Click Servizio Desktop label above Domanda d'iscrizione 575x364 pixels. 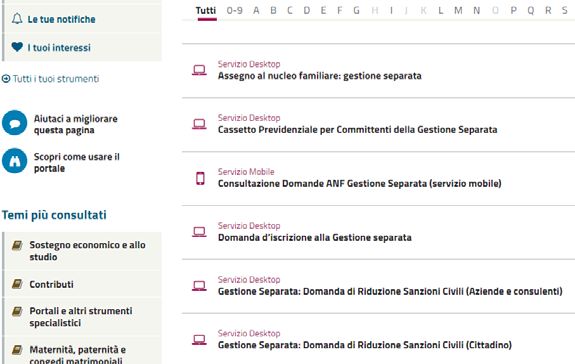tap(249, 225)
